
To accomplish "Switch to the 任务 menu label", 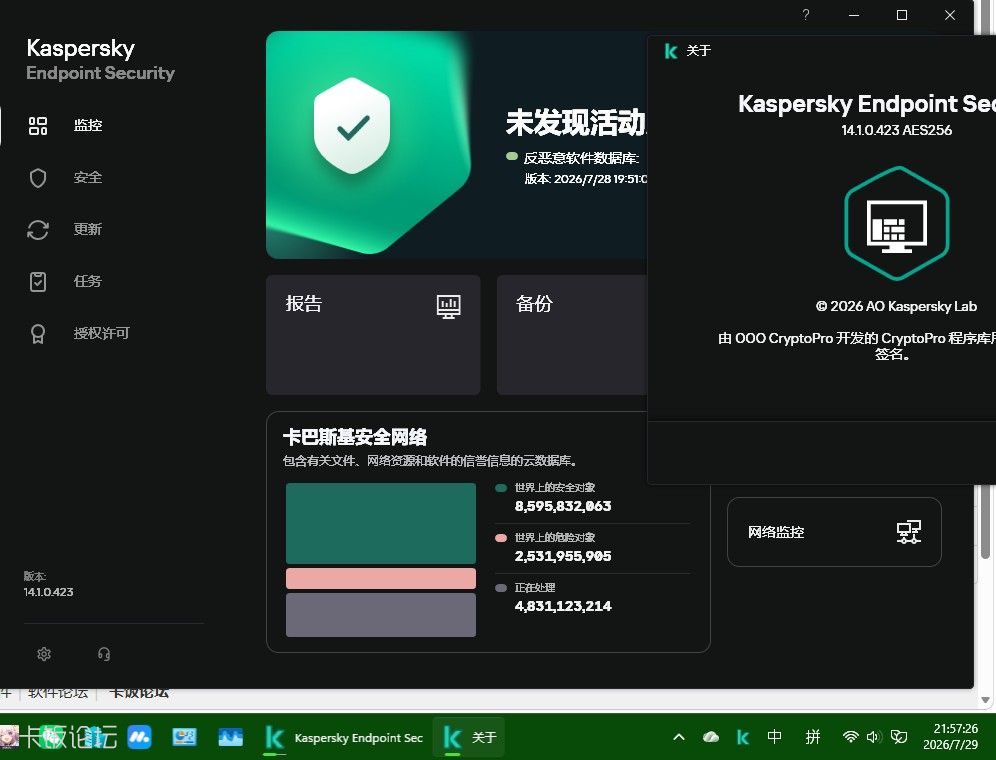I will [88, 281].
